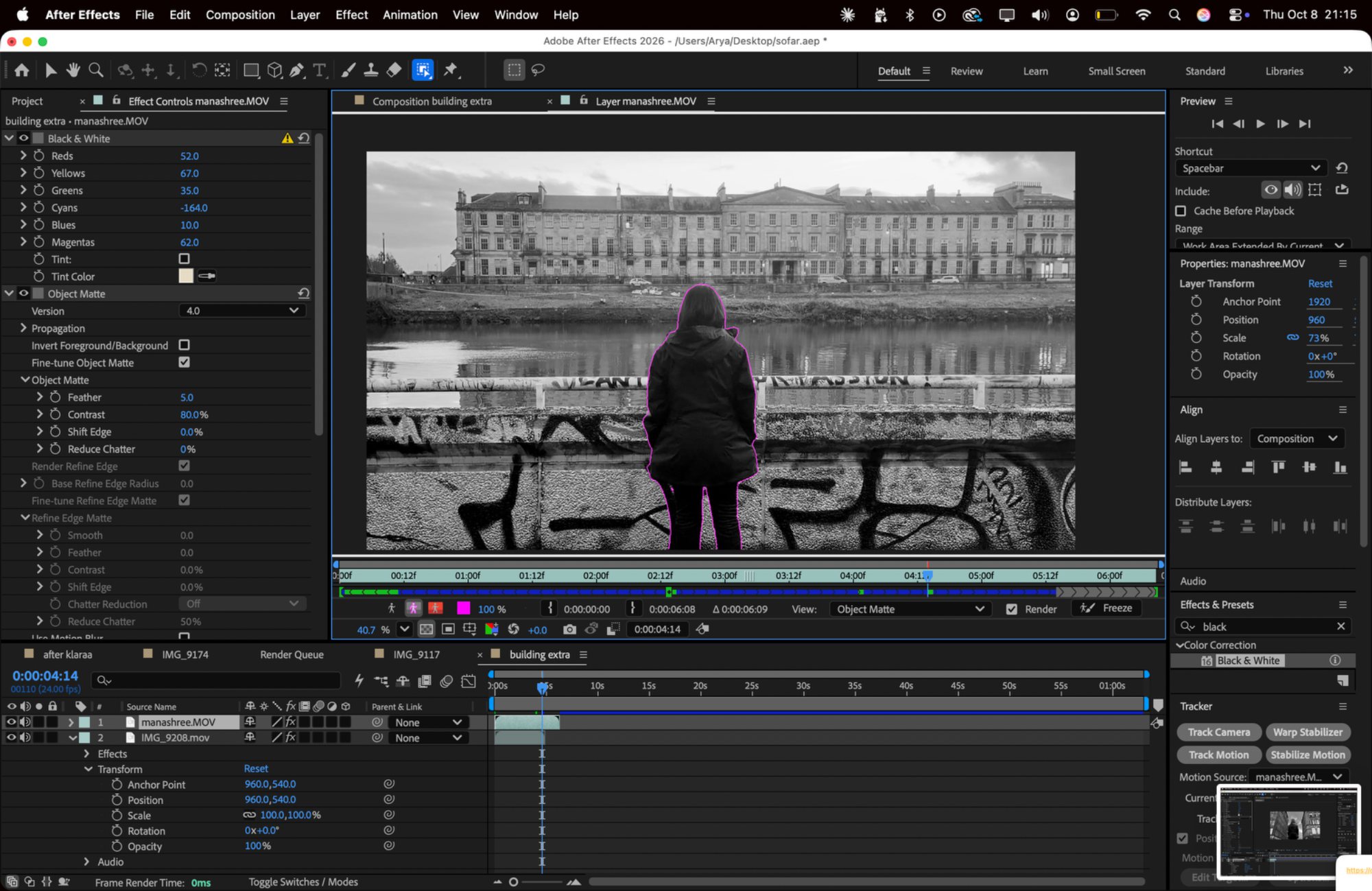Select the Zoom tool
This screenshot has width=1372, height=891.
click(x=96, y=70)
